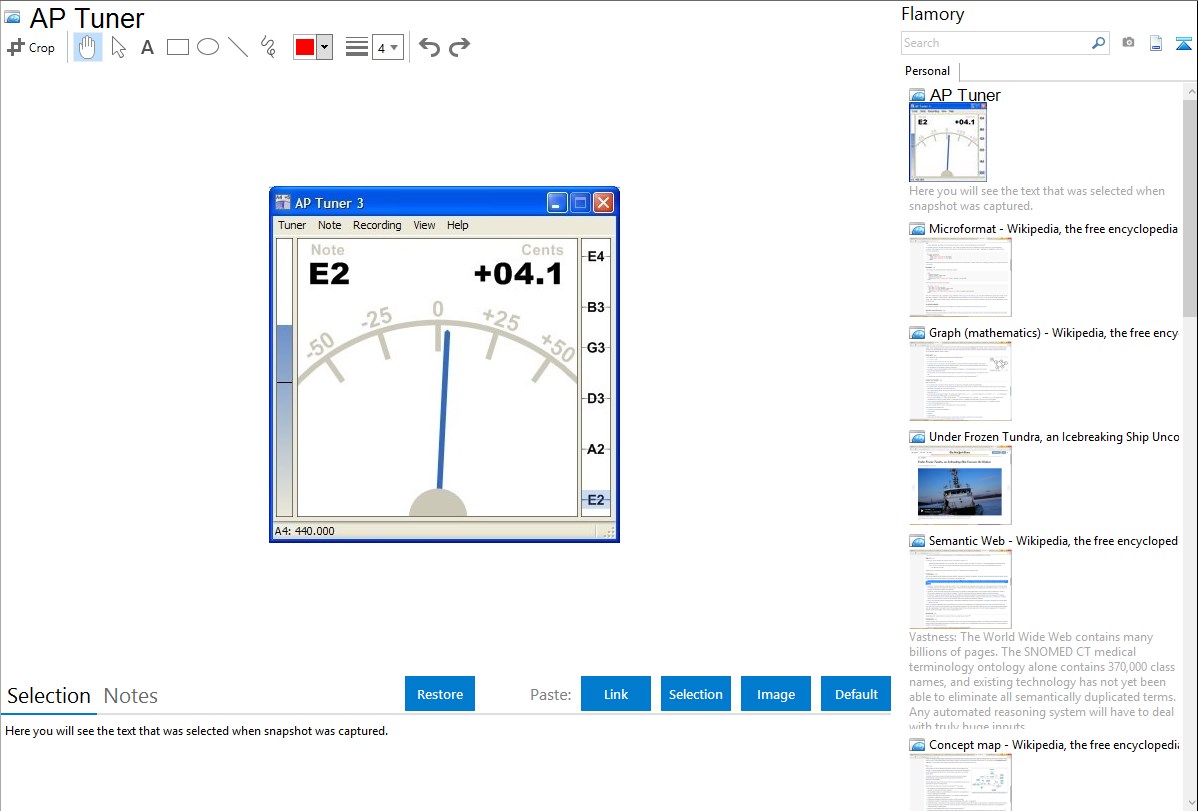
Task: Open the Microformat Wikipedia snapshot thumbnail
Action: (x=960, y=277)
